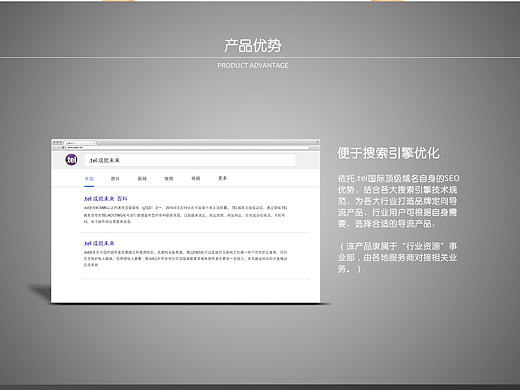The image size is (520, 390).
Task: Open the '.tel 成就未来 百科' result link
Action: tap(106, 199)
